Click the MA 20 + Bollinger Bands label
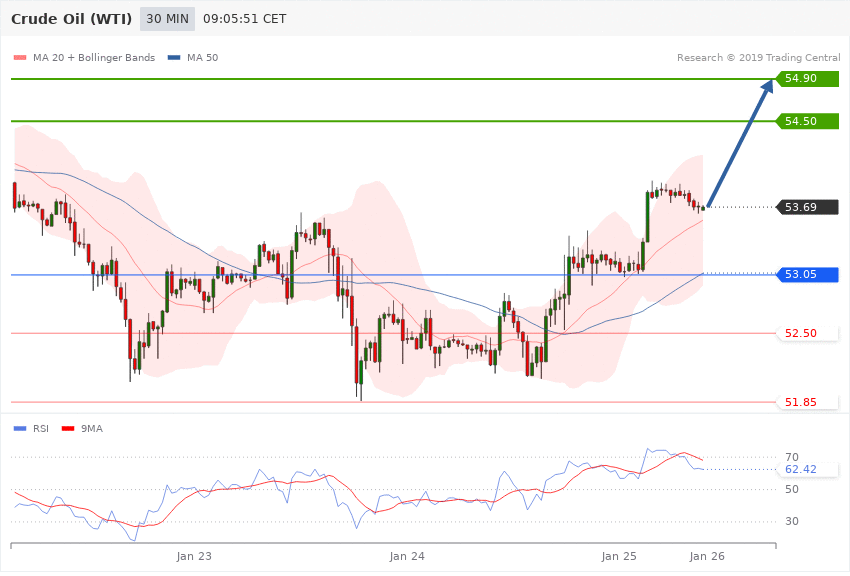This screenshot has height=576, width=850. pos(94,57)
